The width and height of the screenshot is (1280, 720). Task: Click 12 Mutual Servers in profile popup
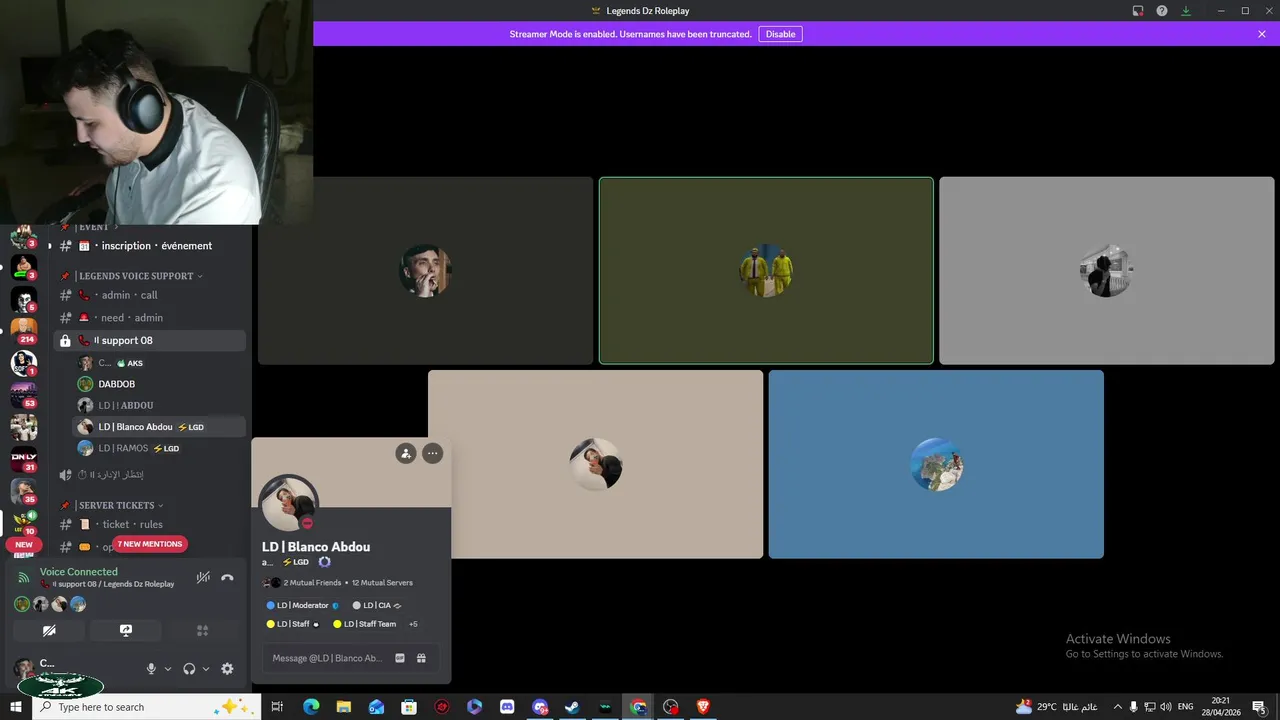point(382,583)
